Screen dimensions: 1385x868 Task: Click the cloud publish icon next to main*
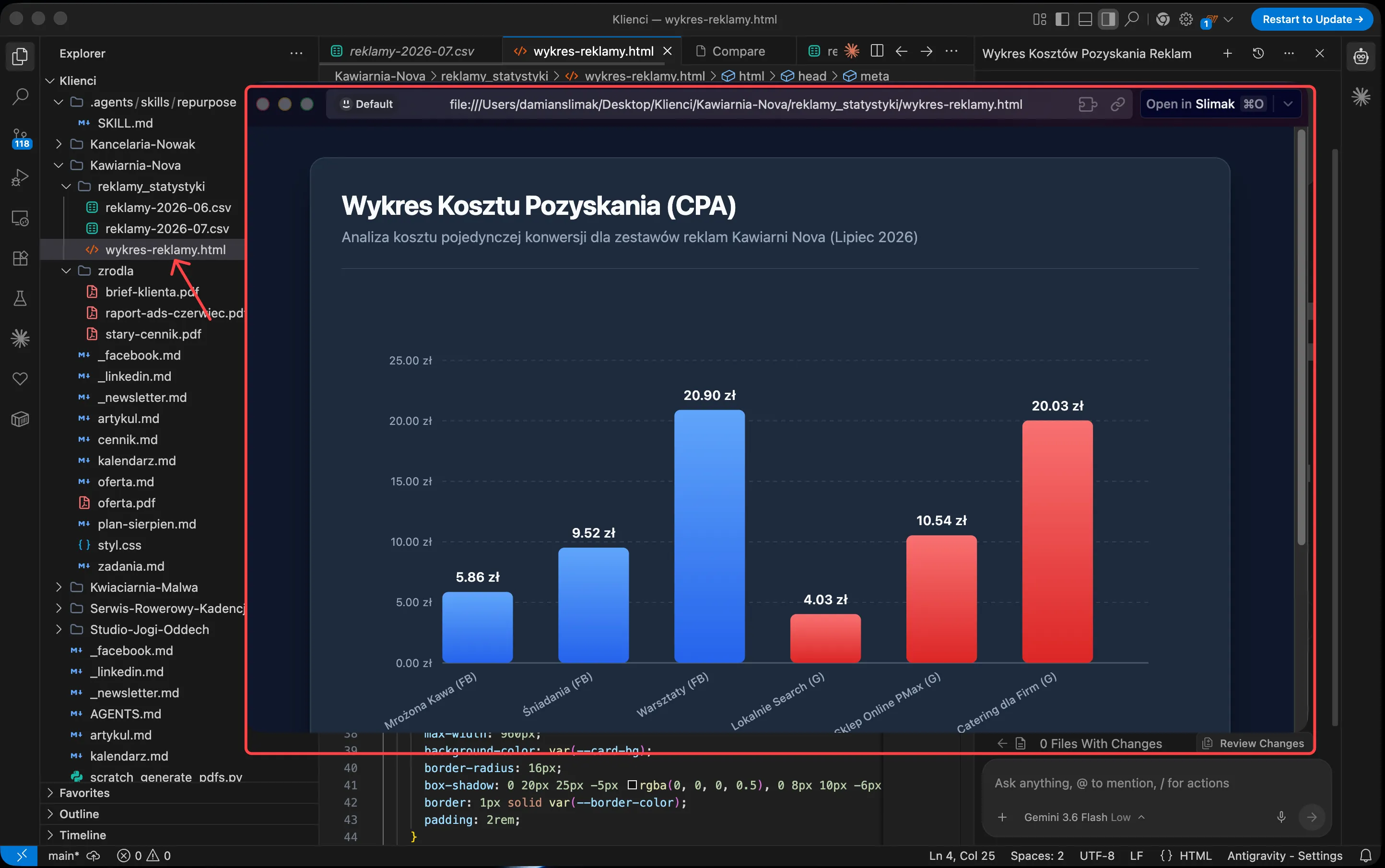click(93, 856)
